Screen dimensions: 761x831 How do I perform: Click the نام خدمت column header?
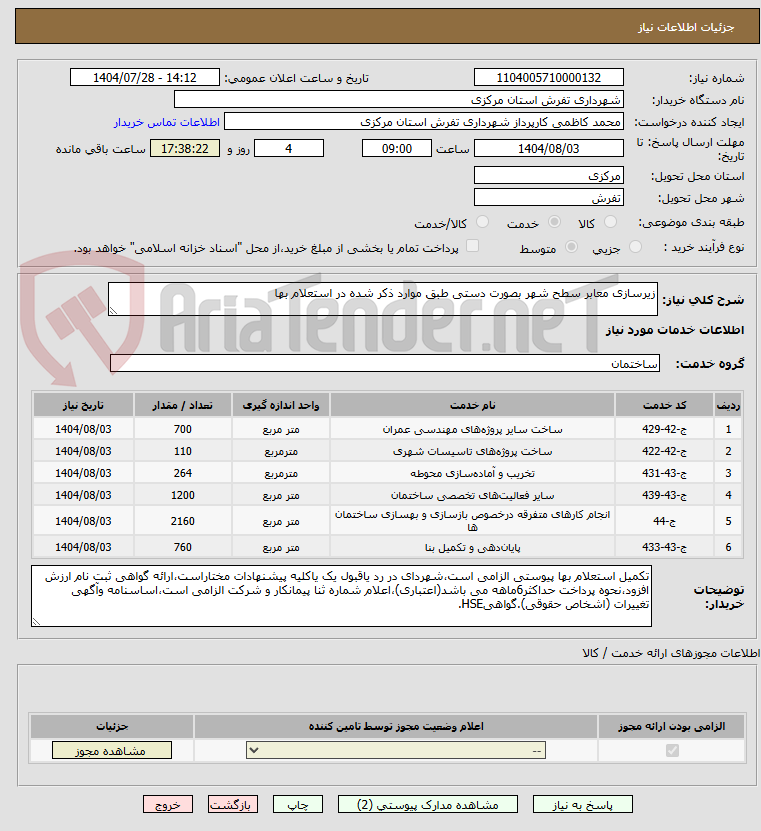[x=473, y=405]
